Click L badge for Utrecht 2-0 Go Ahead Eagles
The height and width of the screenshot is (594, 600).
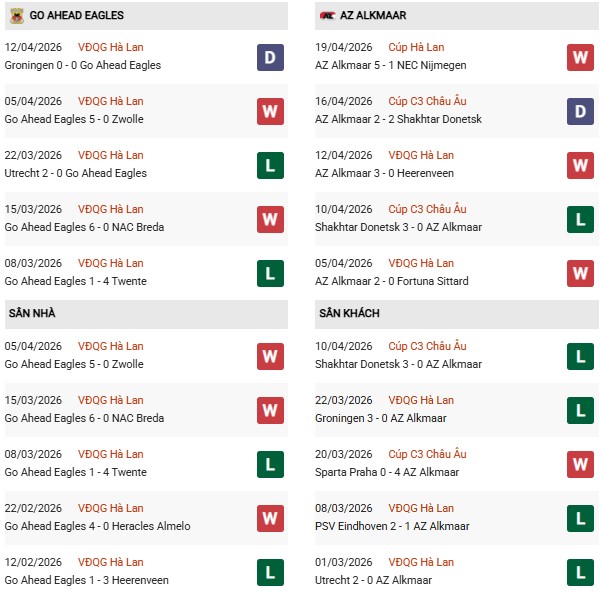point(270,165)
